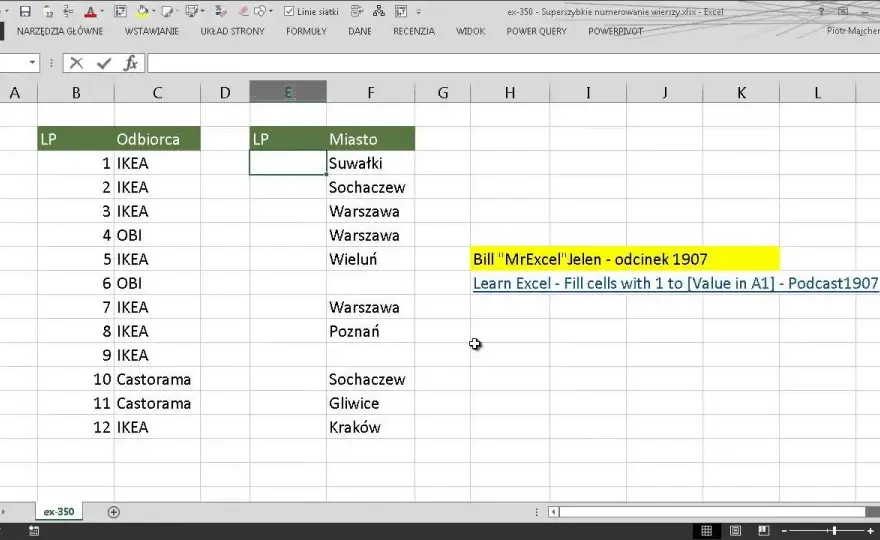
Task: Click the red font color letter A
Action: click(x=90, y=11)
